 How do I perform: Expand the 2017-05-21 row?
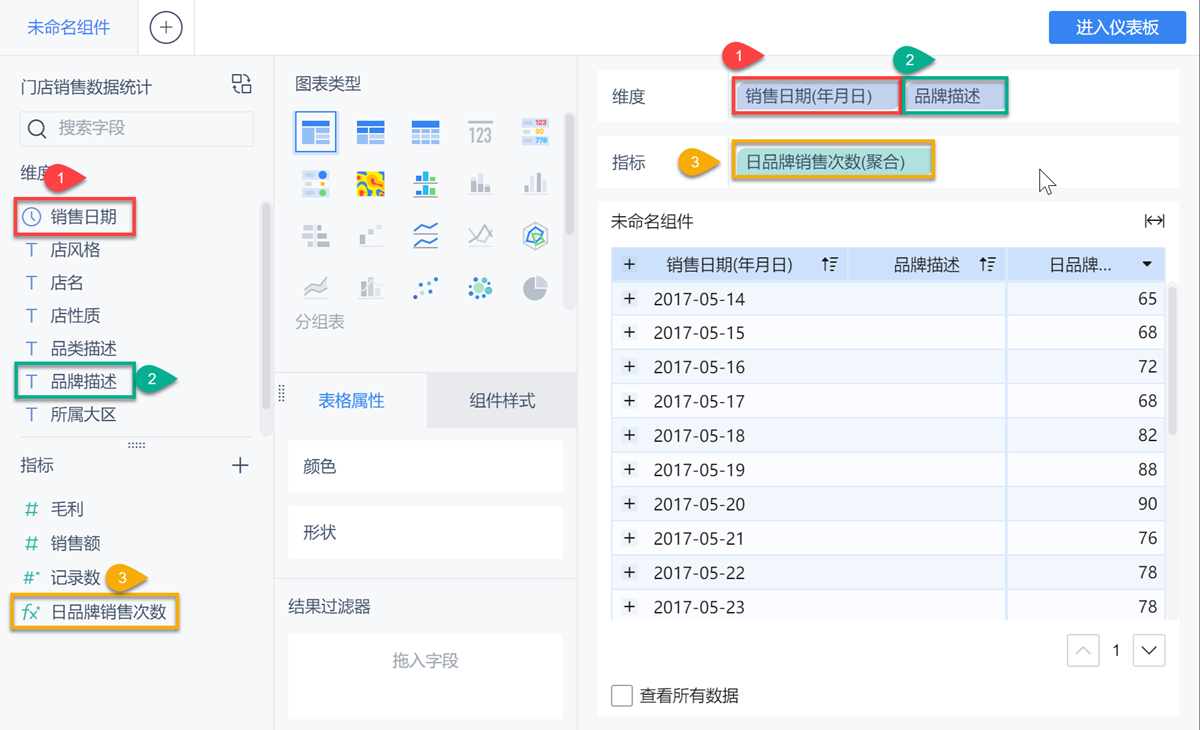tap(629, 538)
